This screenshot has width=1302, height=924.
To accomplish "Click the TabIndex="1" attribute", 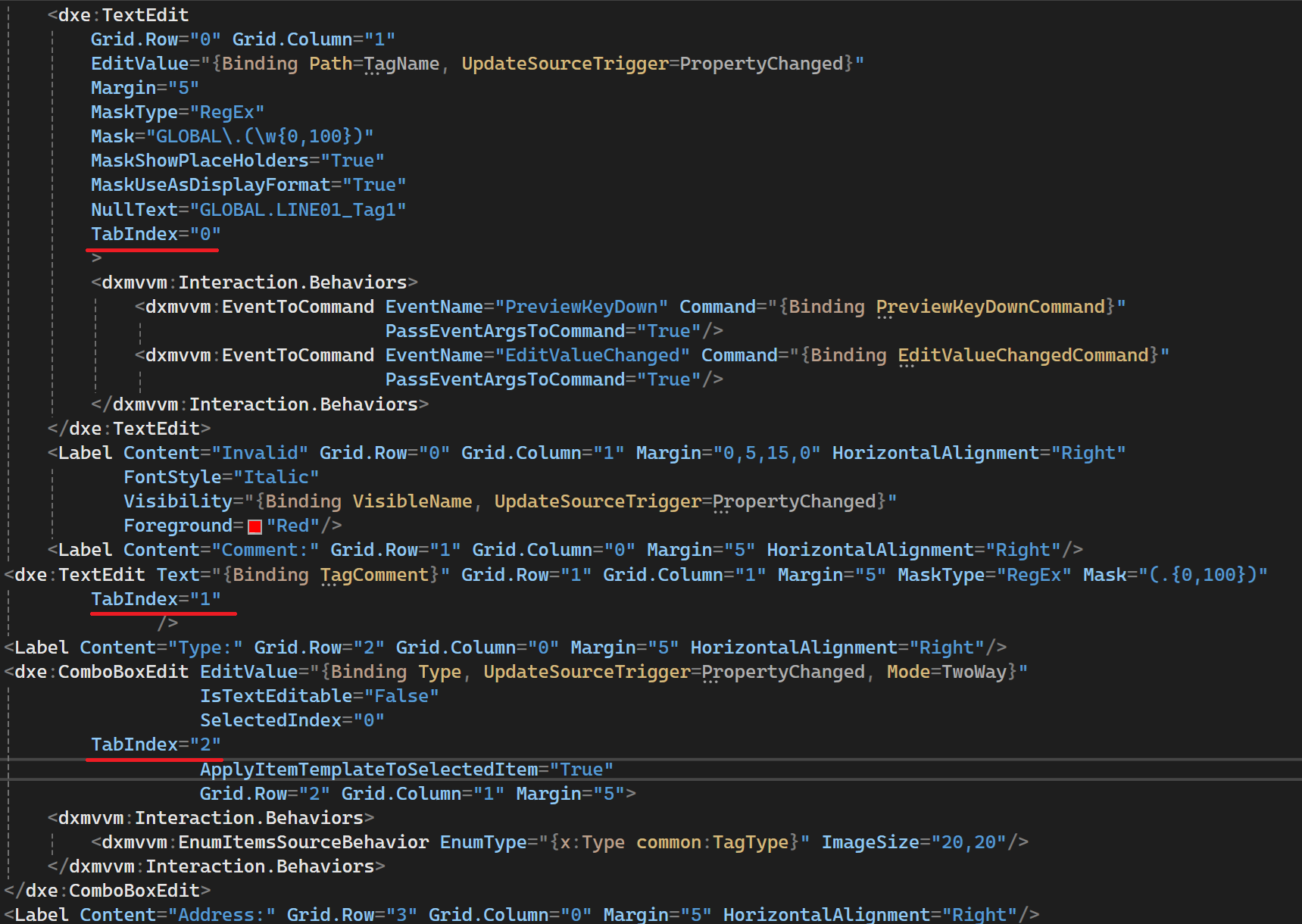I will coord(156,599).
